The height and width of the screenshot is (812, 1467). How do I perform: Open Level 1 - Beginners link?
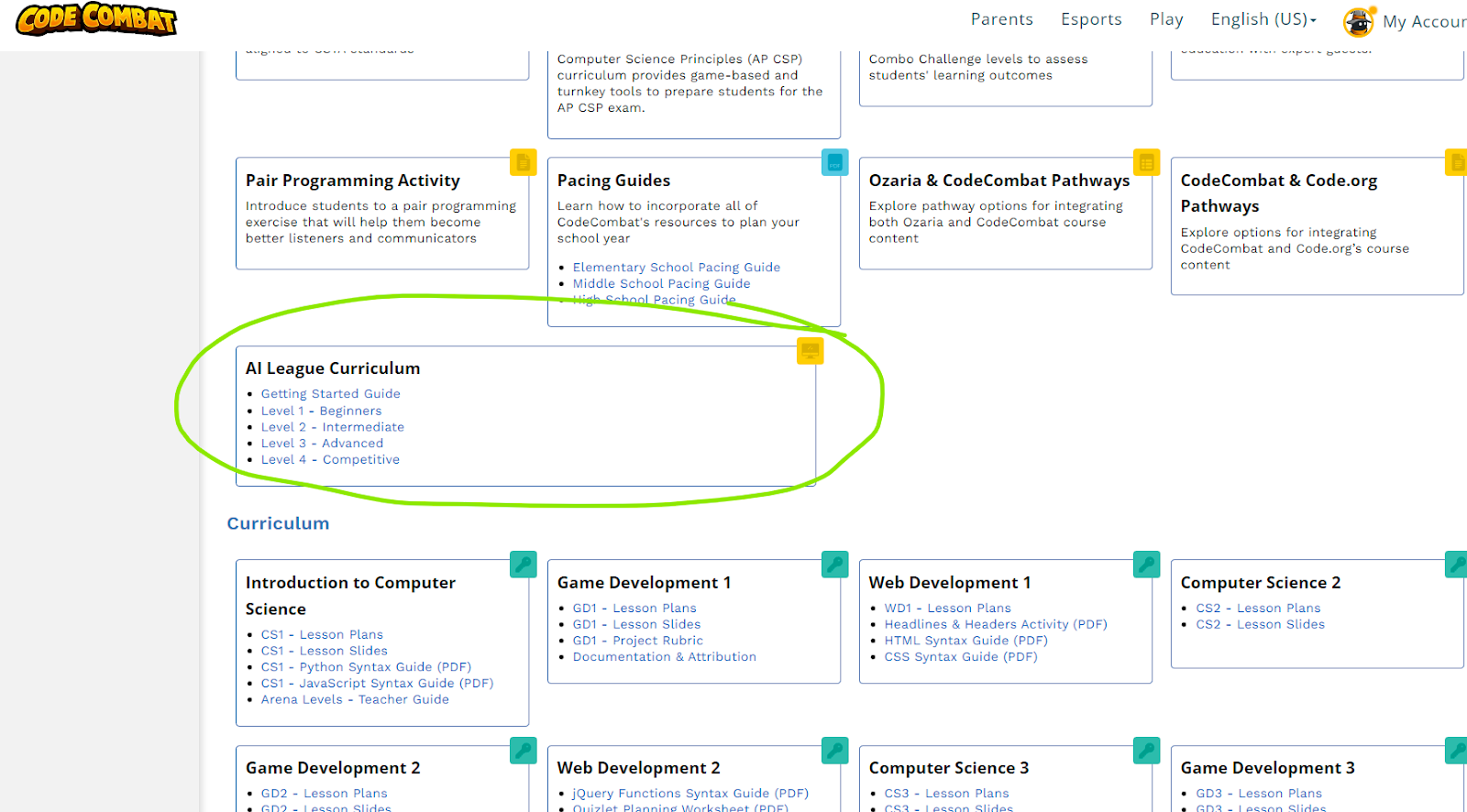tap(321, 411)
